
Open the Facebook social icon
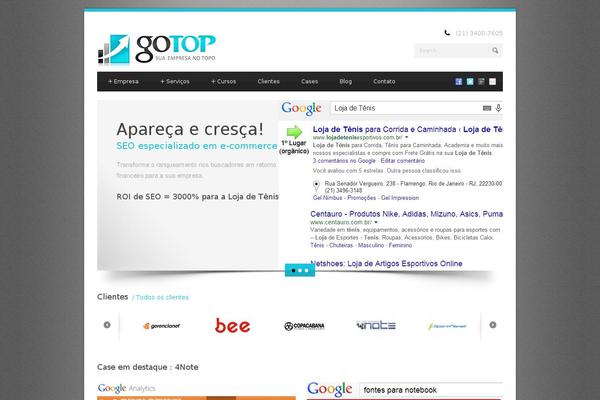(458, 82)
